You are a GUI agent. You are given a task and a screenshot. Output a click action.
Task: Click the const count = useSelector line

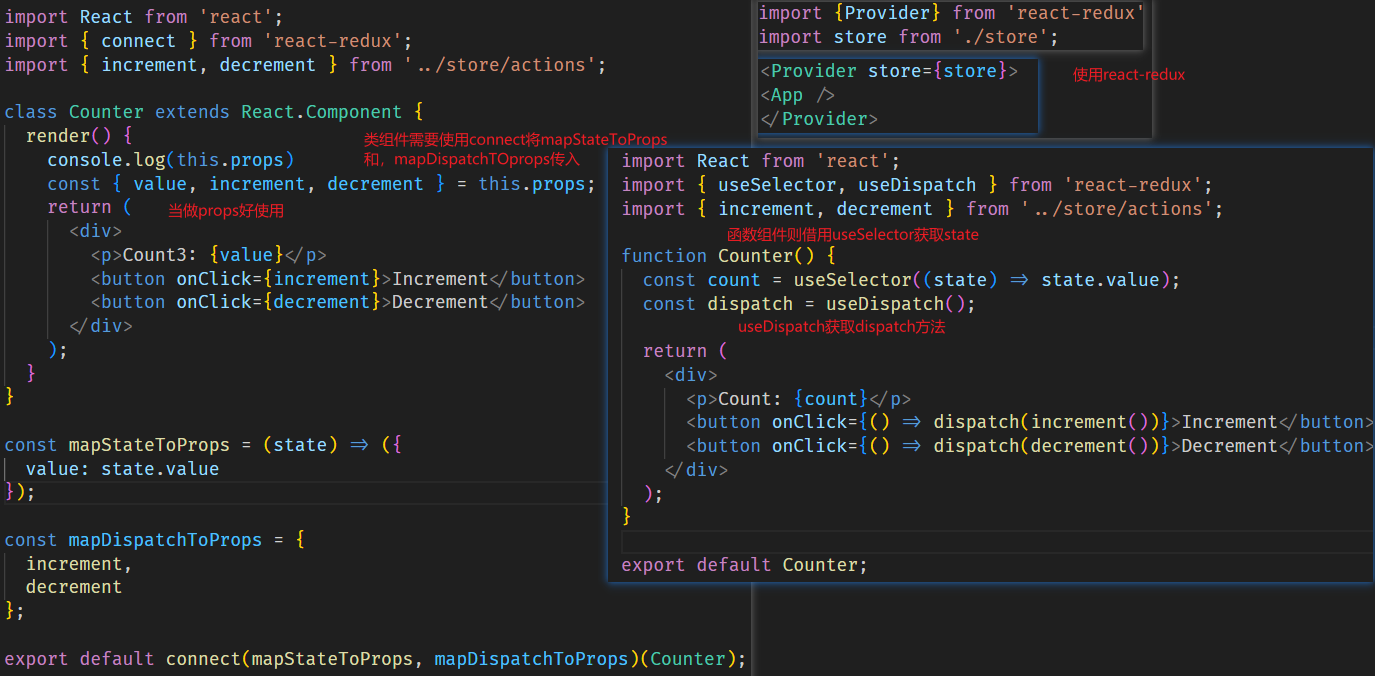[x=911, y=280]
